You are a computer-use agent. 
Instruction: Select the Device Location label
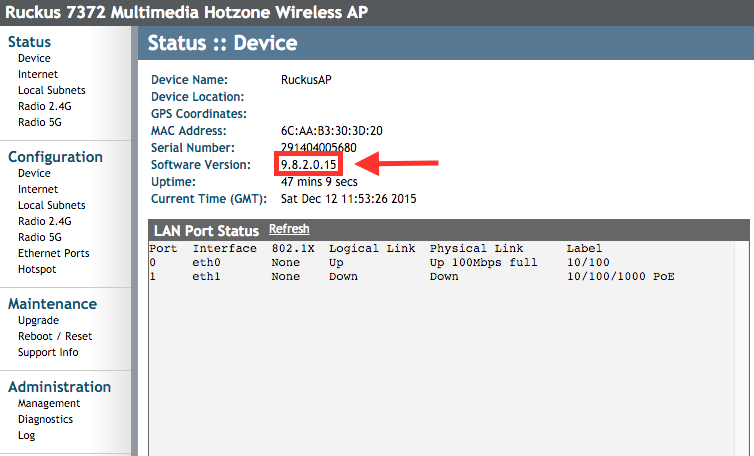198,97
